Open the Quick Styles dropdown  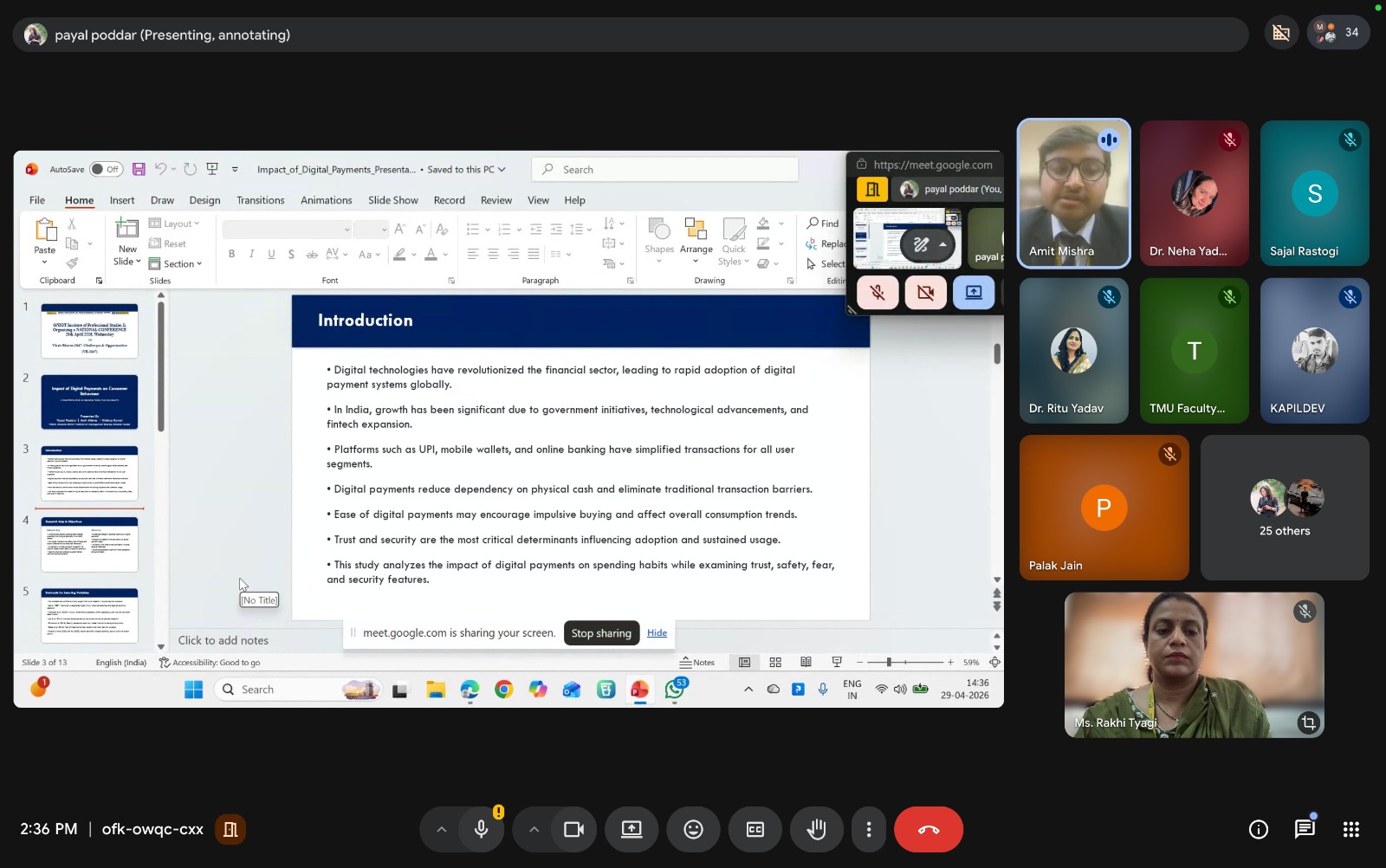734,241
